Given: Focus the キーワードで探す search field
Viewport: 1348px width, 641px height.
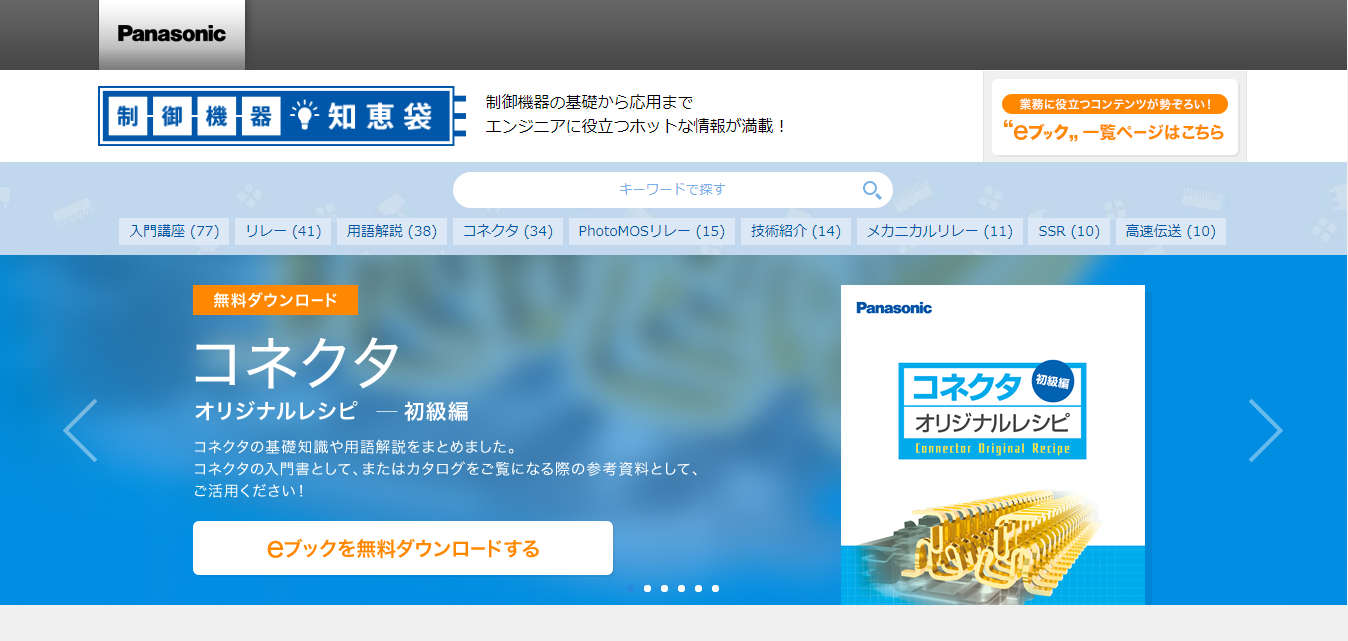Looking at the screenshot, I should 672,189.
